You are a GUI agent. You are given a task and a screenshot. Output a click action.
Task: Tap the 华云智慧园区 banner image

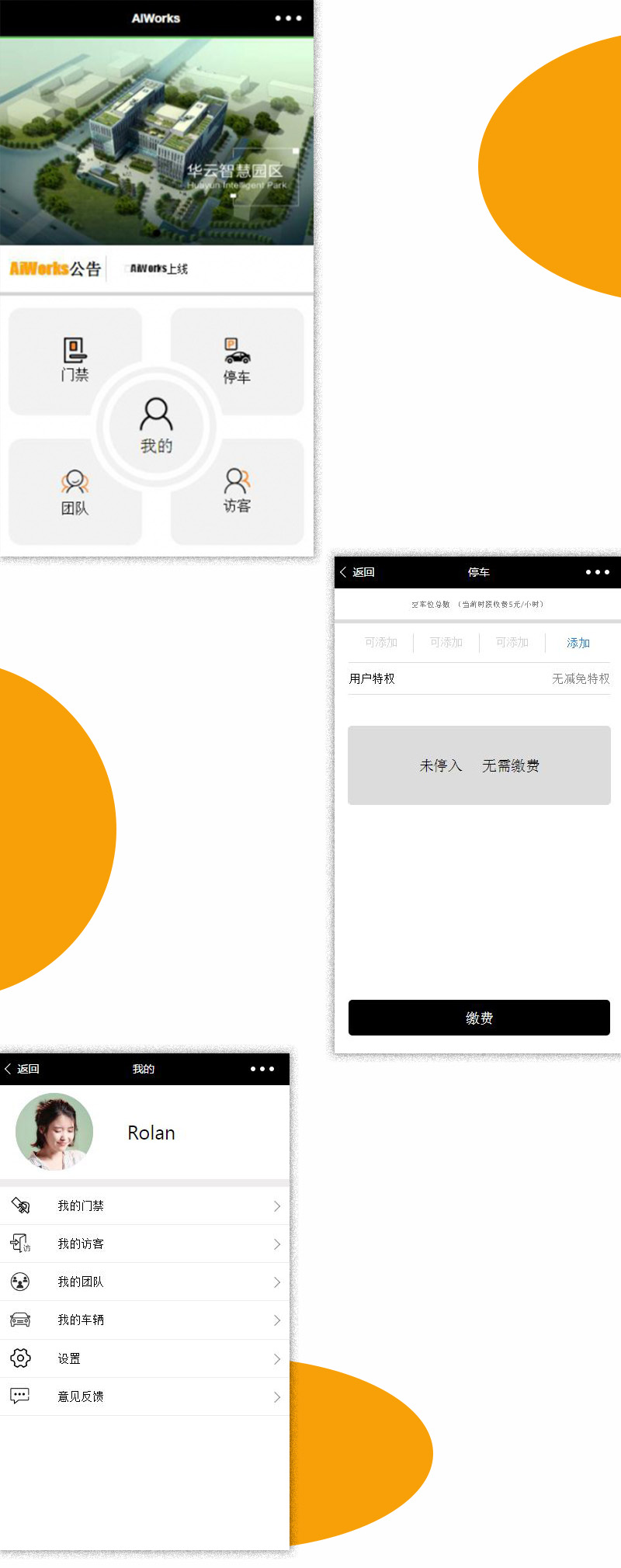[x=157, y=140]
